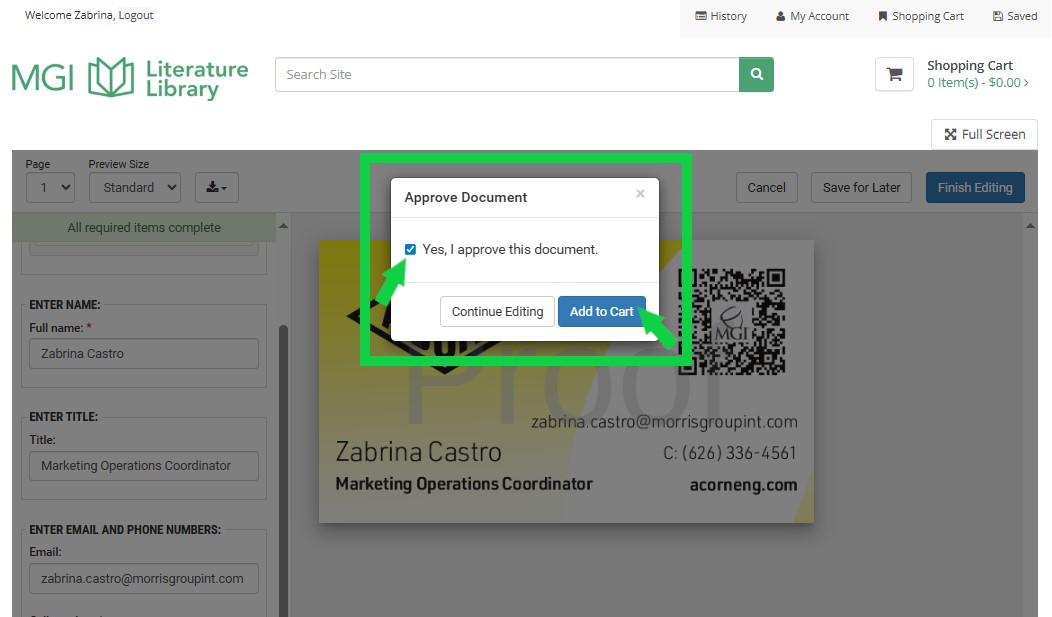Open the download options dropdown

pyautogui.click(x=217, y=188)
